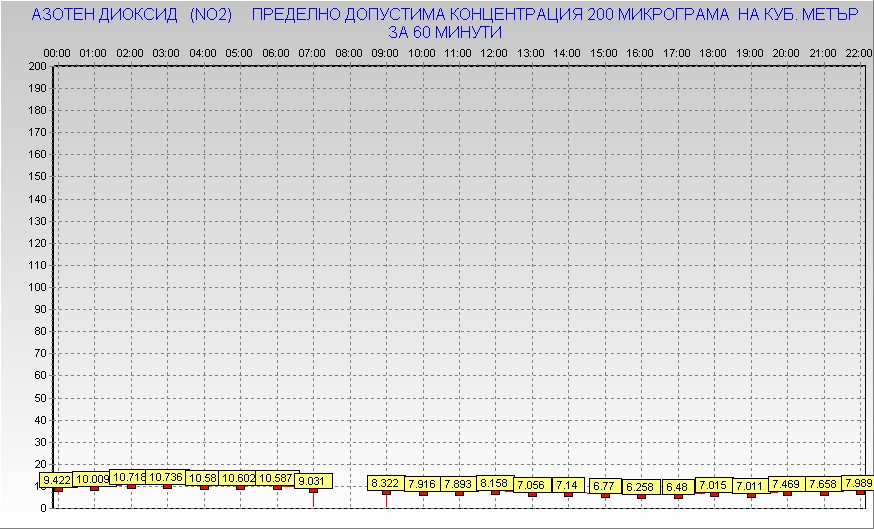874x529 pixels.
Task: Click the 6.258 value label
Action: (x=641, y=487)
